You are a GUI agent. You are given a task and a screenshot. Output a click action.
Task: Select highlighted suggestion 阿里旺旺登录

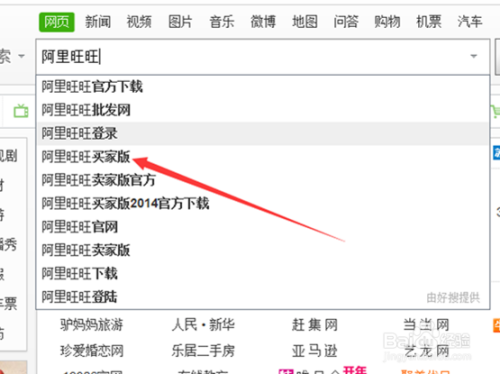[263, 133]
